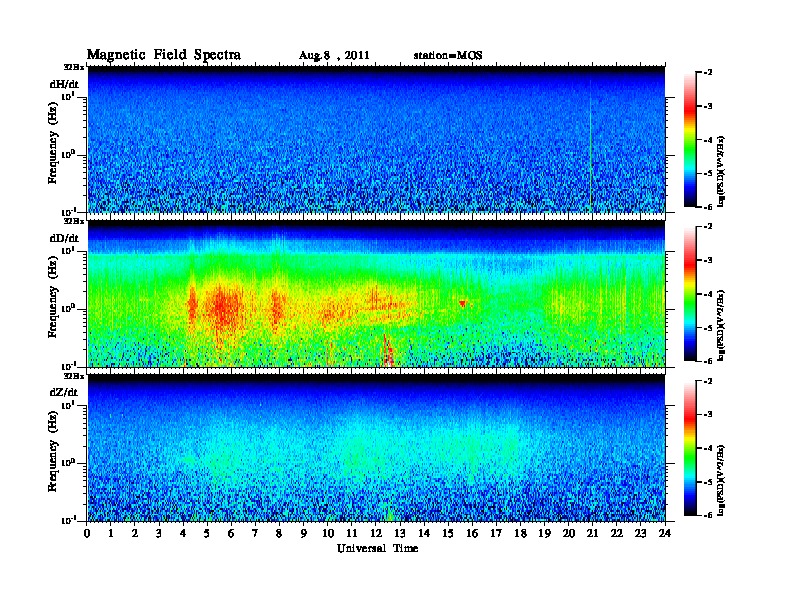Click hour "3" tick label on time axis
The image size is (792, 612).
pos(159,534)
